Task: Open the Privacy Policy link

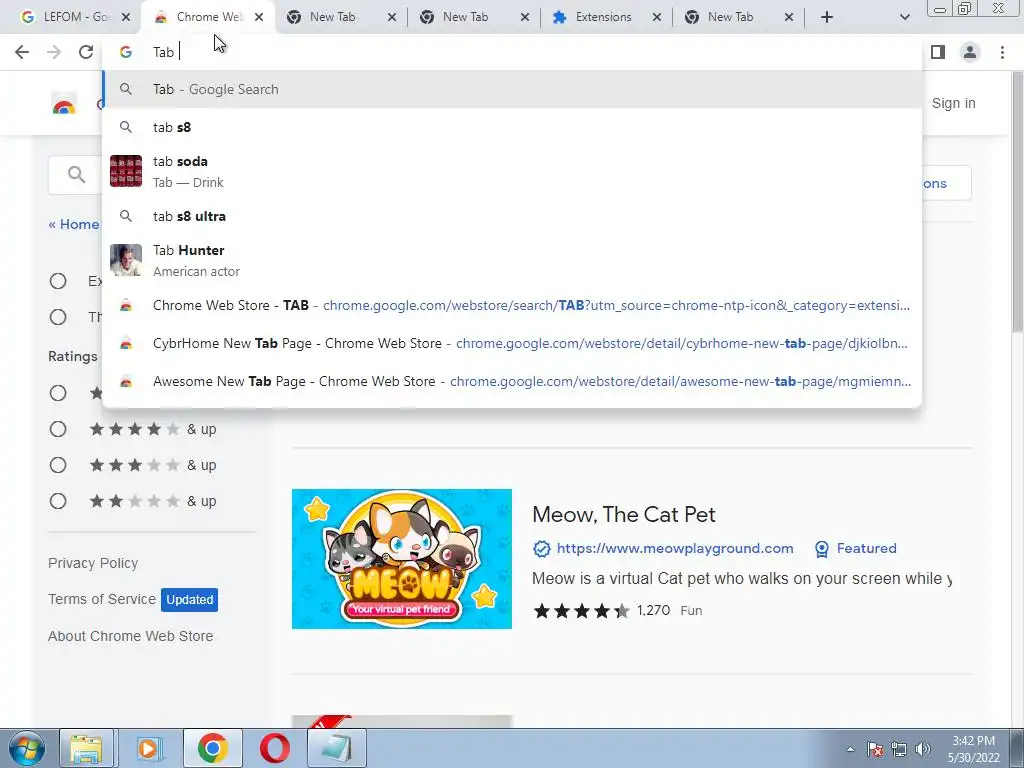Action: click(x=93, y=563)
